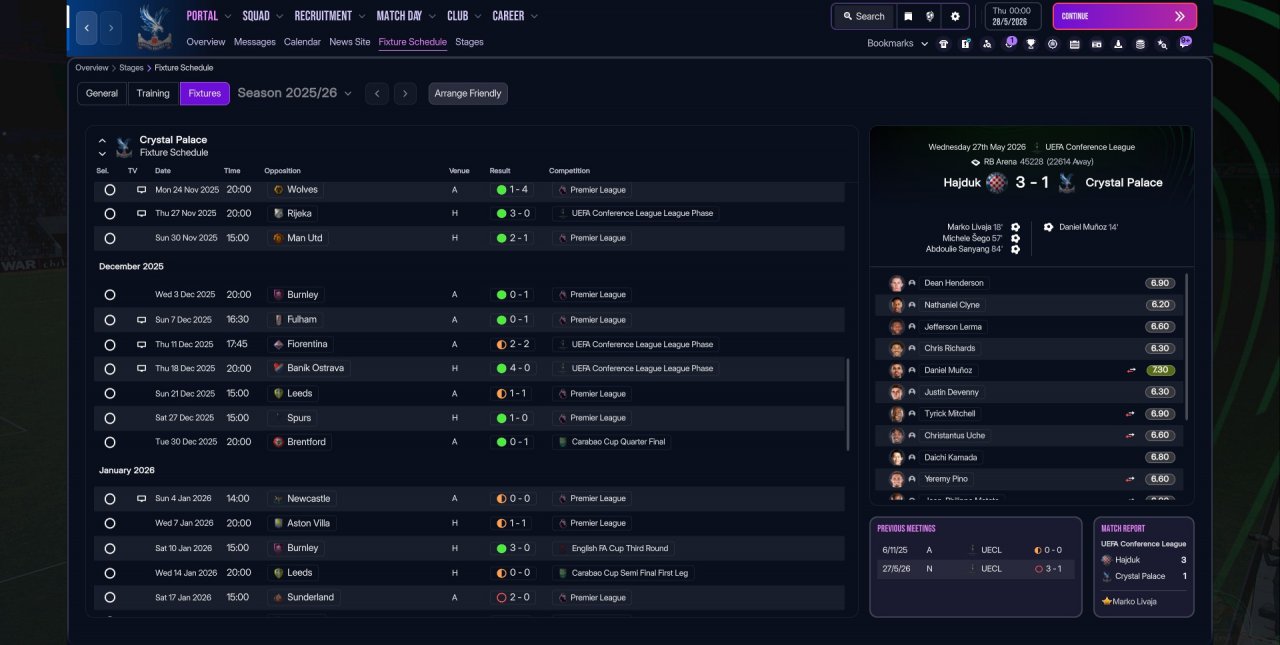1280x645 pixels.
Task: Click the goal icon beside Daniel Muñoz 14'
Action: (1048, 227)
